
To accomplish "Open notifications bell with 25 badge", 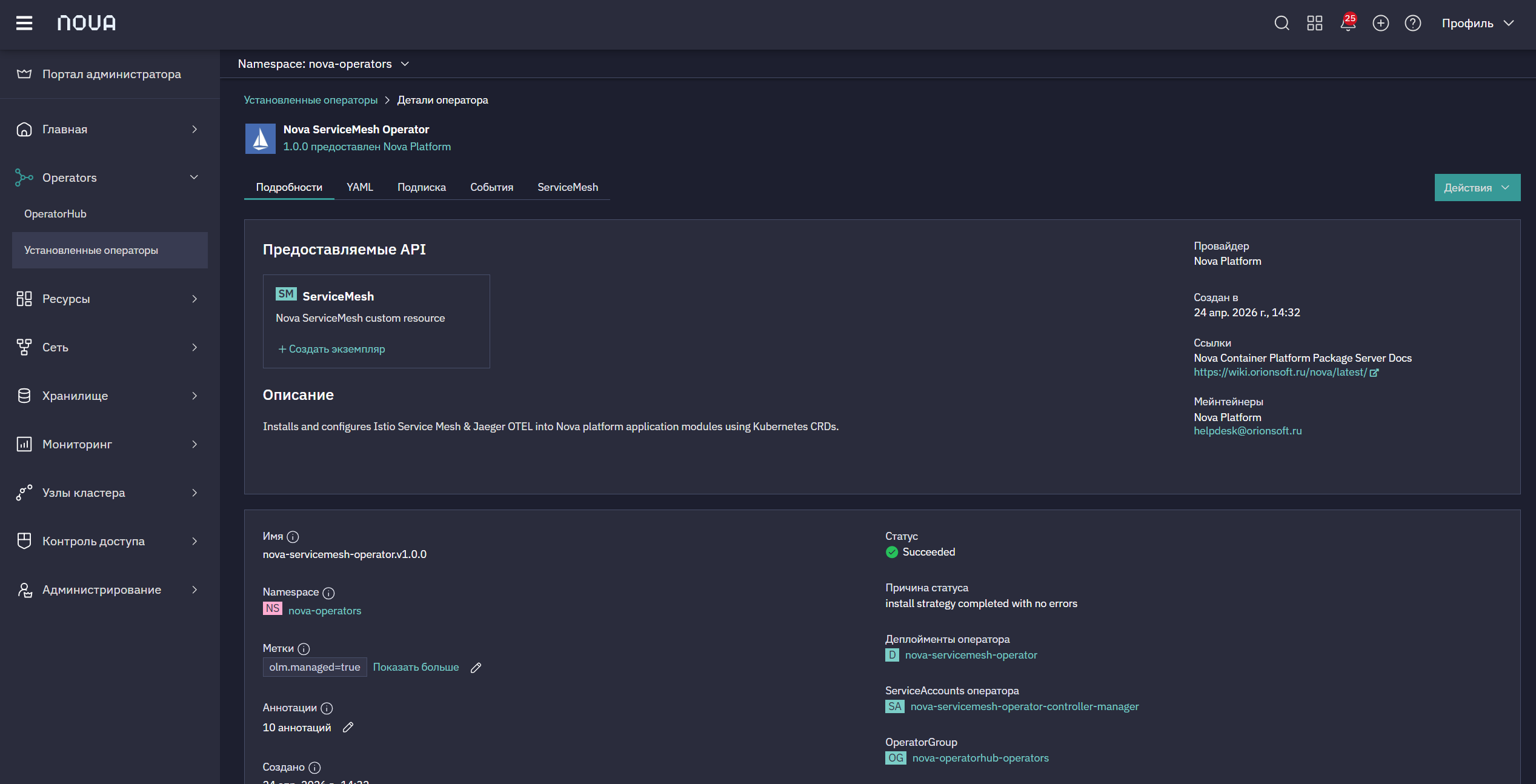I will [1348, 22].
